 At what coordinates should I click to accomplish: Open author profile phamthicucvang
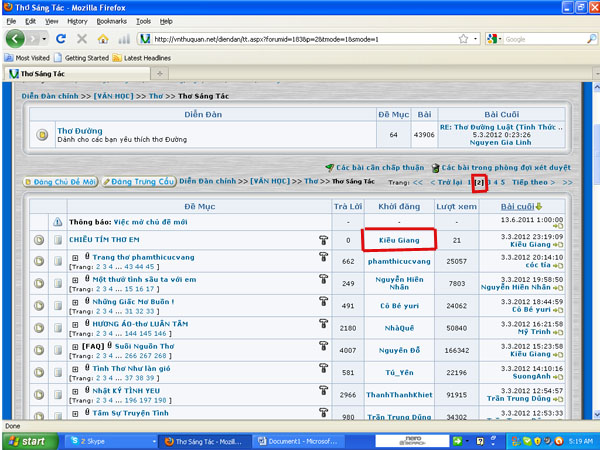[x=399, y=261]
